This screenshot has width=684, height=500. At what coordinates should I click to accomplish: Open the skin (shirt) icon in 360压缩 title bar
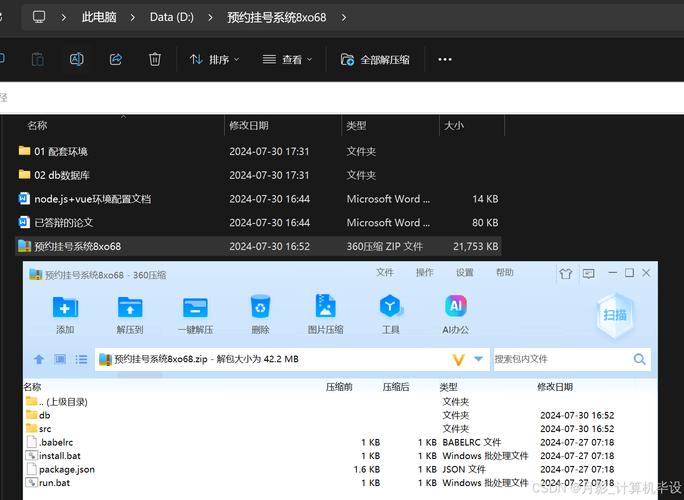[x=566, y=274]
